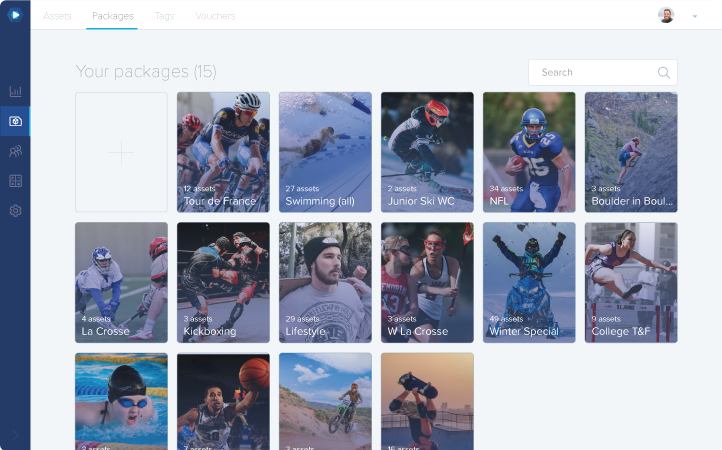
Task: Open the La Crosse package with 4 assets
Action: click(x=121, y=282)
